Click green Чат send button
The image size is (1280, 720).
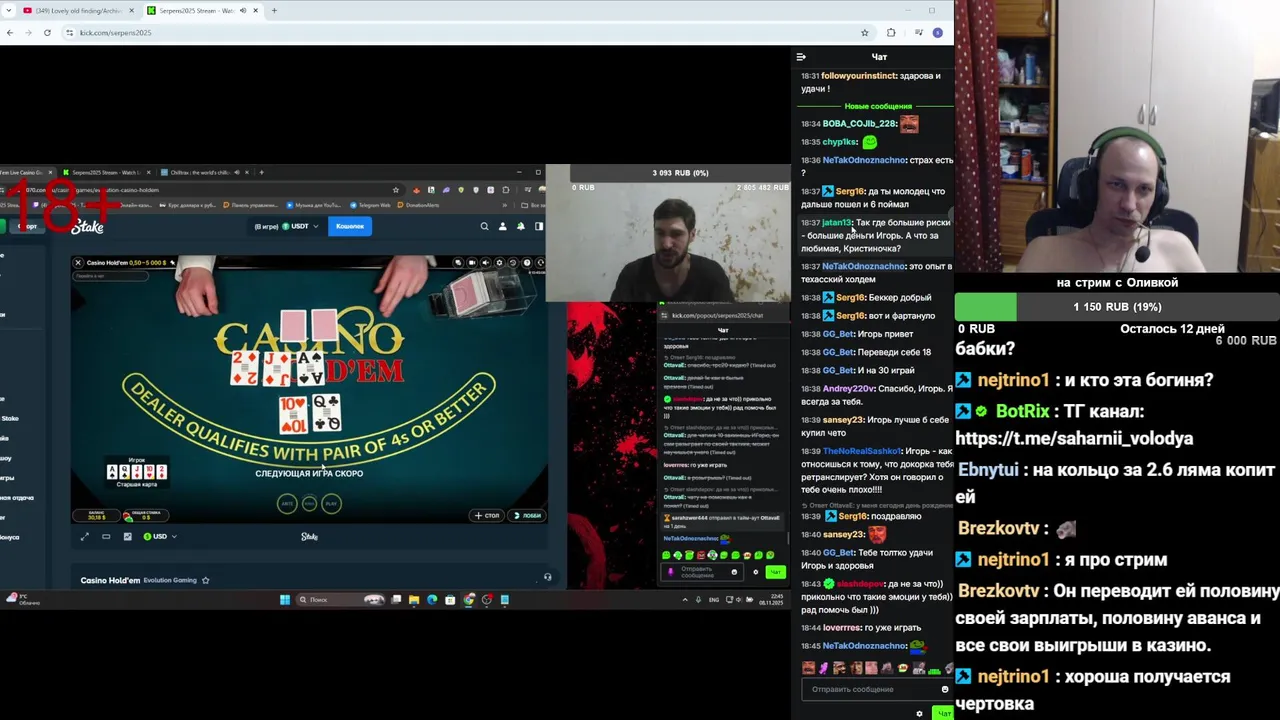[943, 713]
